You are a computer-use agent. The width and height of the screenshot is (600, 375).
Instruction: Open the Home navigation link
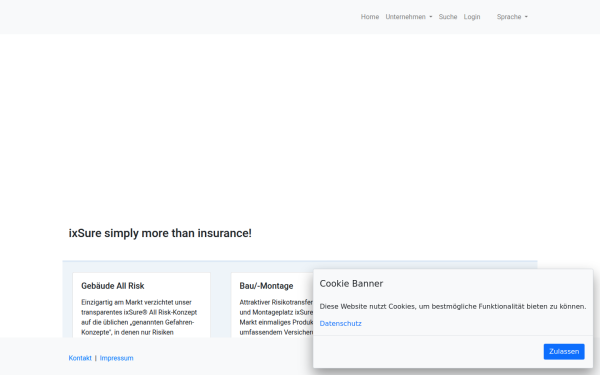370,17
